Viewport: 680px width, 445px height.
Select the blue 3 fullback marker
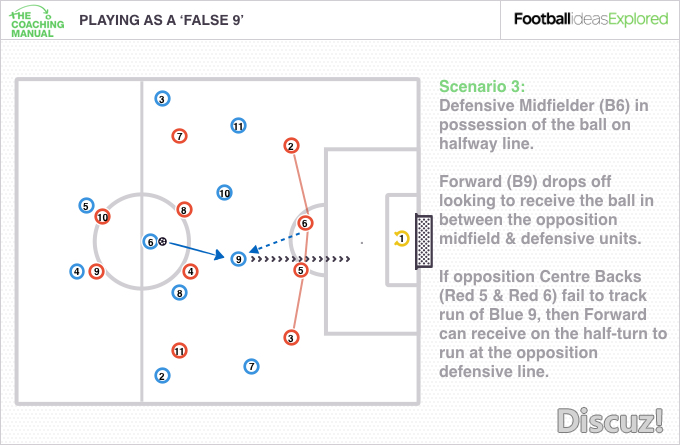click(162, 99)
